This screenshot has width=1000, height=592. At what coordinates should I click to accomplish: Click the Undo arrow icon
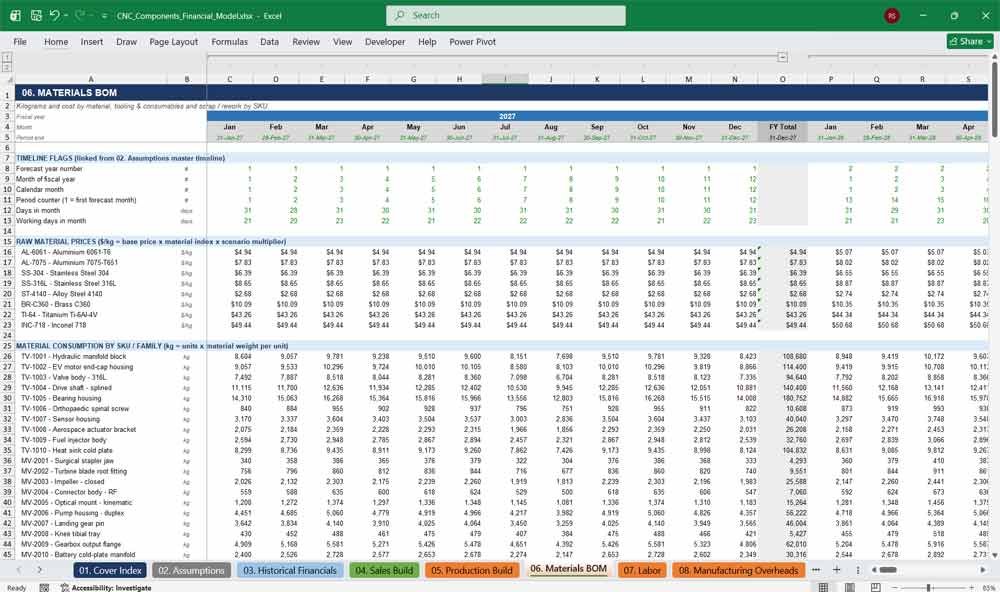click(54, 15)
